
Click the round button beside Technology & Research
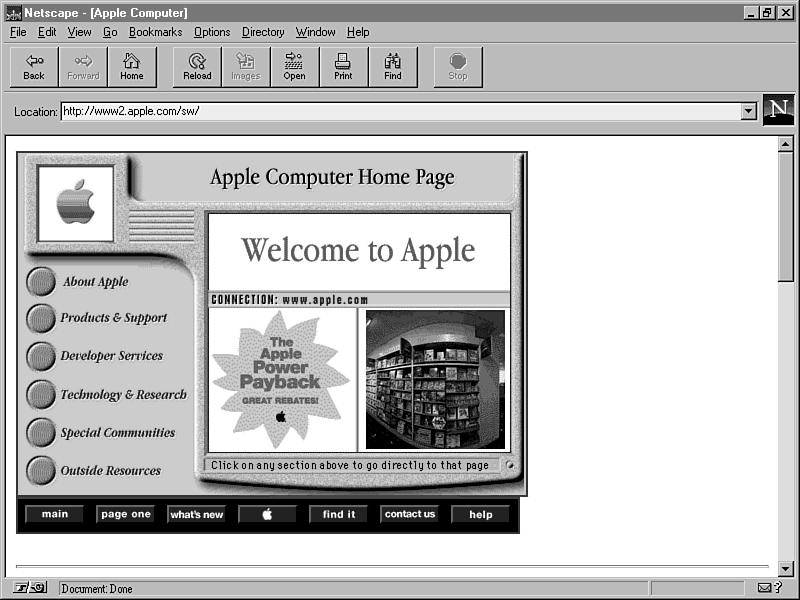click(41, 394)
